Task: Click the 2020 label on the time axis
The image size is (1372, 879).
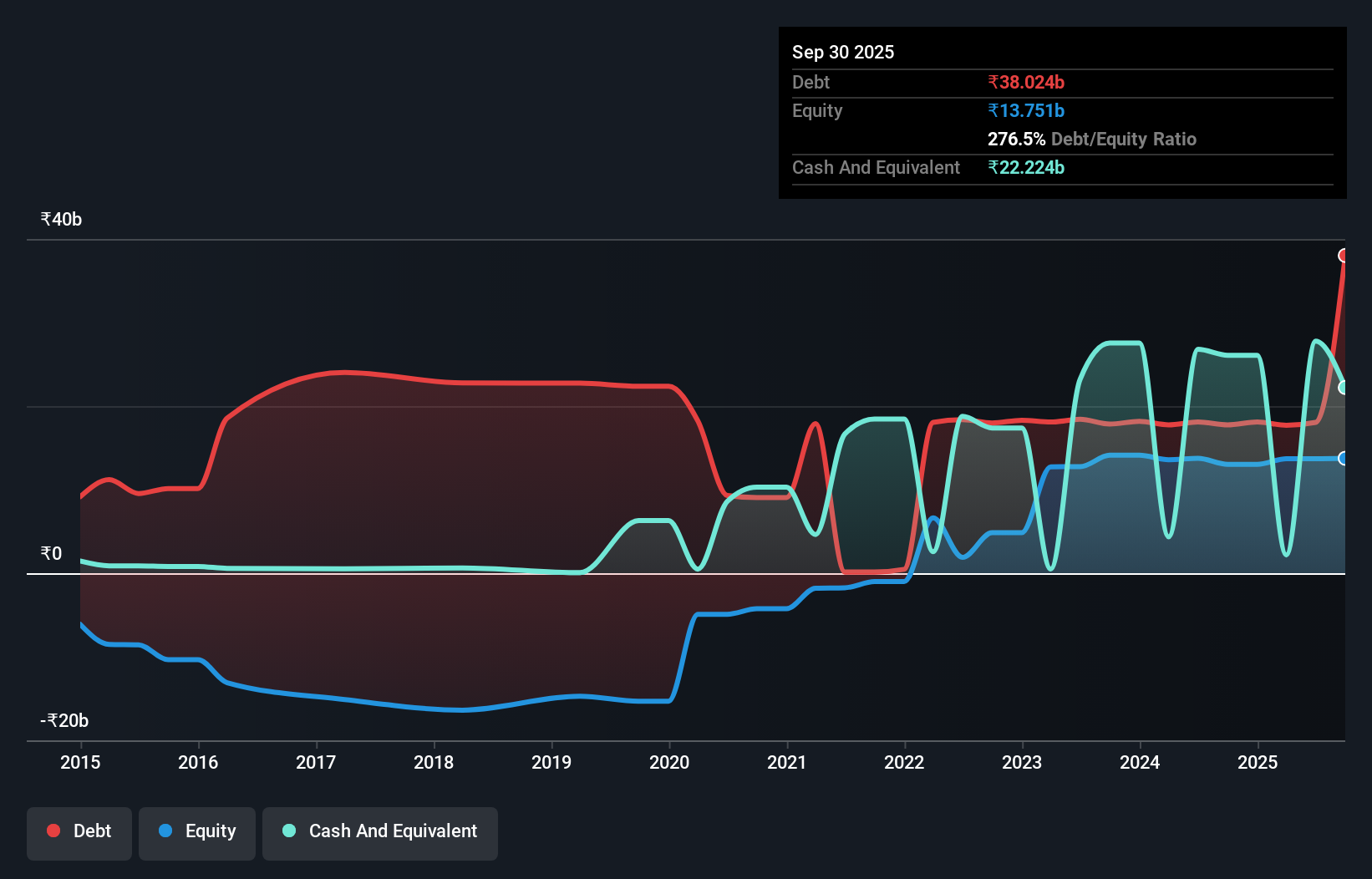Action: click(x=668, y=763)
